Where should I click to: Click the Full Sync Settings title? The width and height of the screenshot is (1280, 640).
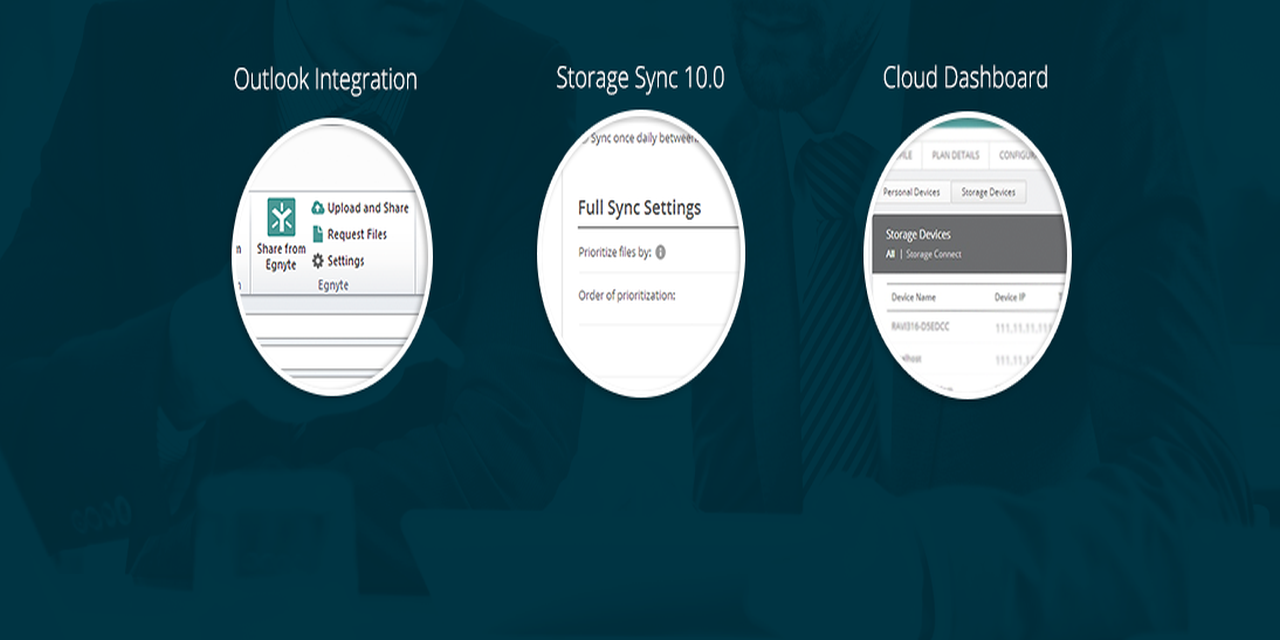click(x=639, y=208)
